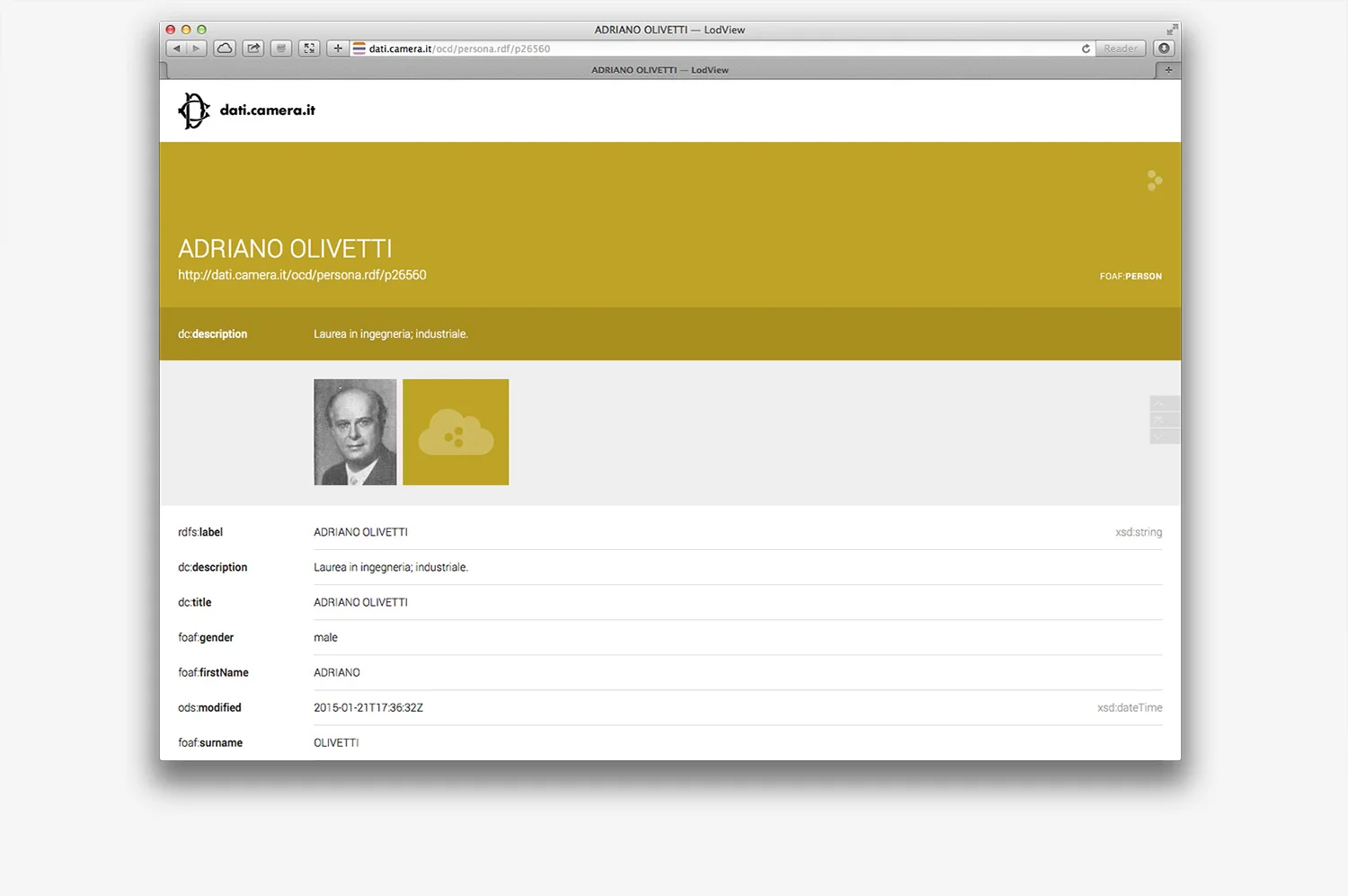The width and height of the screenshot is (1348, 896).
Task: Click the Reader button
Action: tap(1121, 49)
